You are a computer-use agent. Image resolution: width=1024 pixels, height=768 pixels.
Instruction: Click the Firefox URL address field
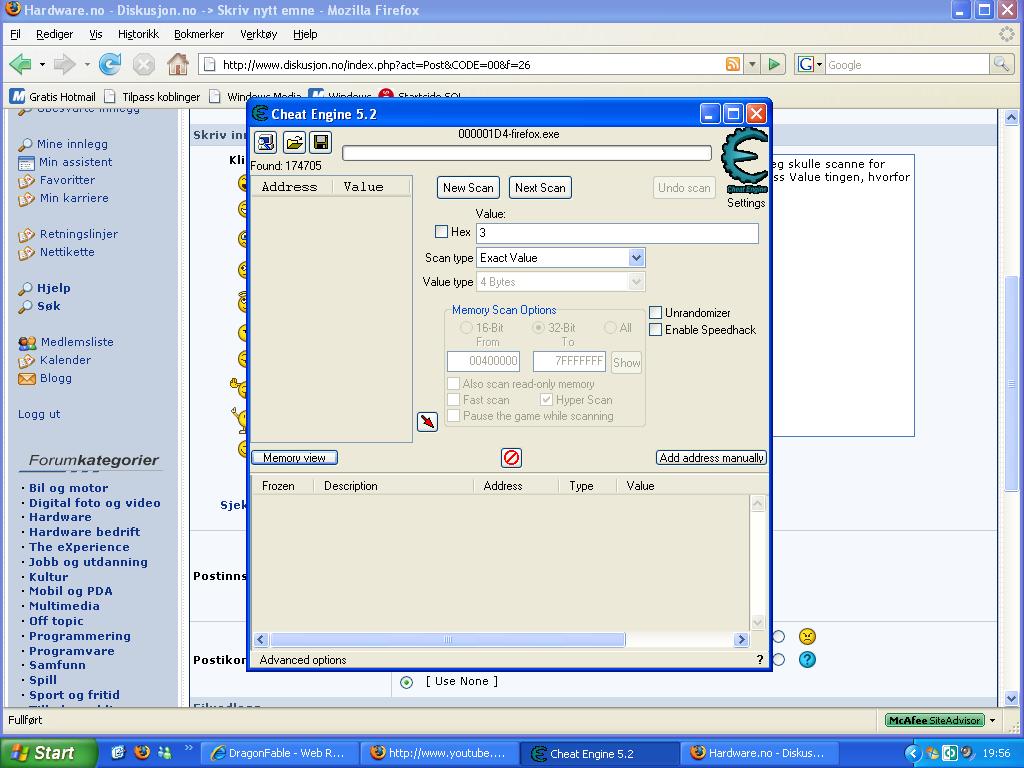(x=470, y=64)
